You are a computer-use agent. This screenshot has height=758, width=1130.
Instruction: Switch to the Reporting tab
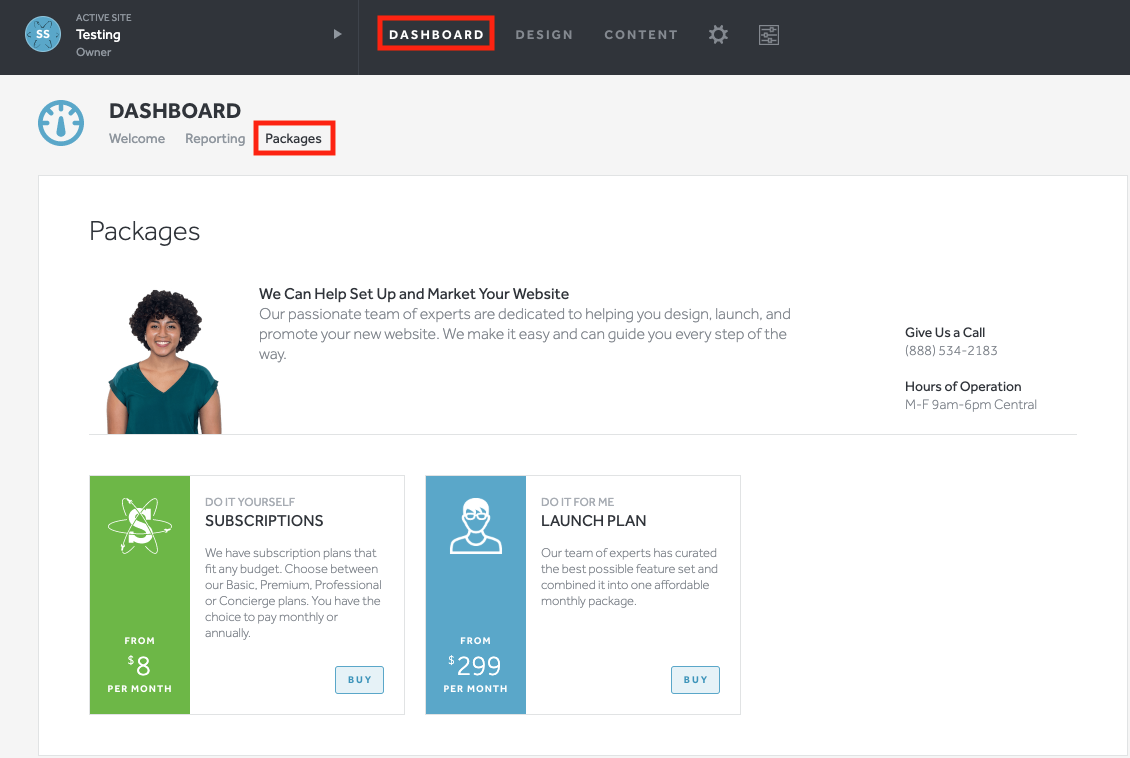coord(215,138)
